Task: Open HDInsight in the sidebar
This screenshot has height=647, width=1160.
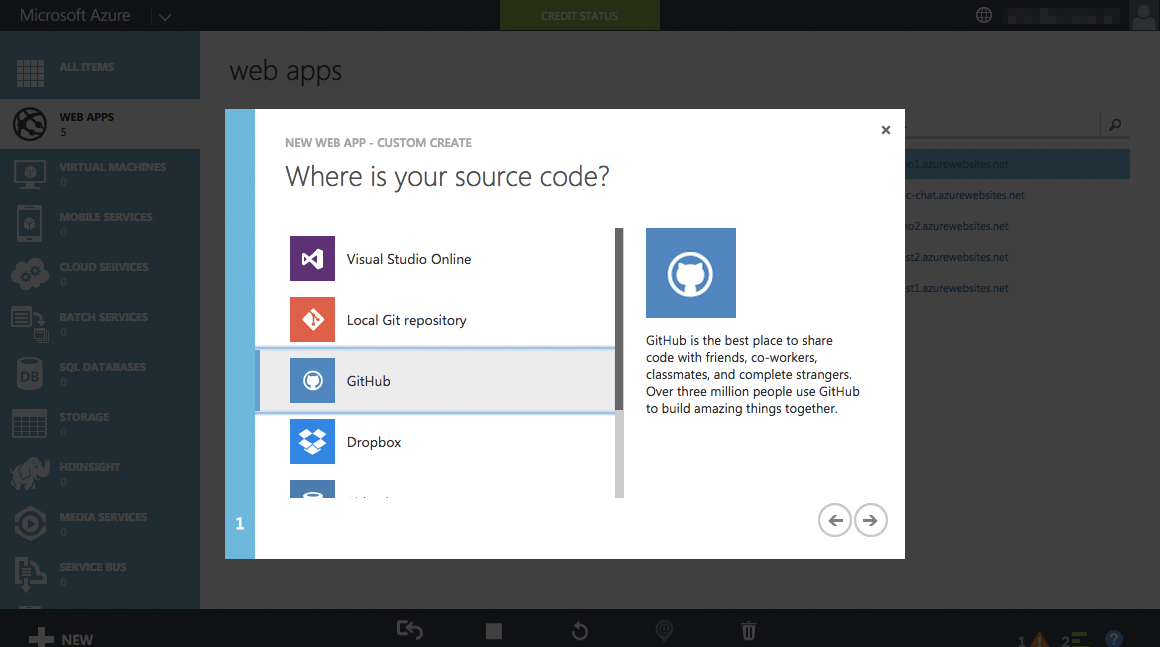Action: point(100,474)
